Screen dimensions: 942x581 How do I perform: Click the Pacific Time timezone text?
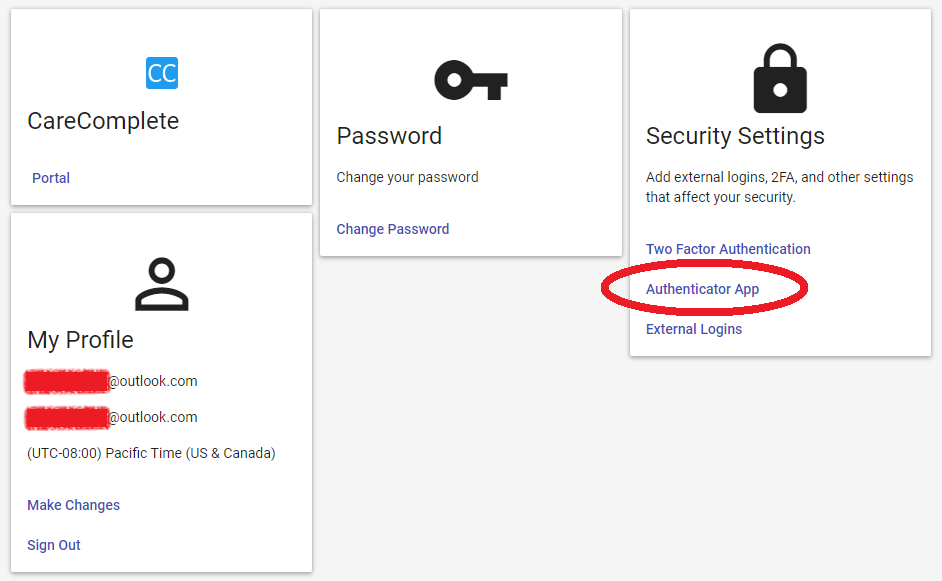coord(150,452)
